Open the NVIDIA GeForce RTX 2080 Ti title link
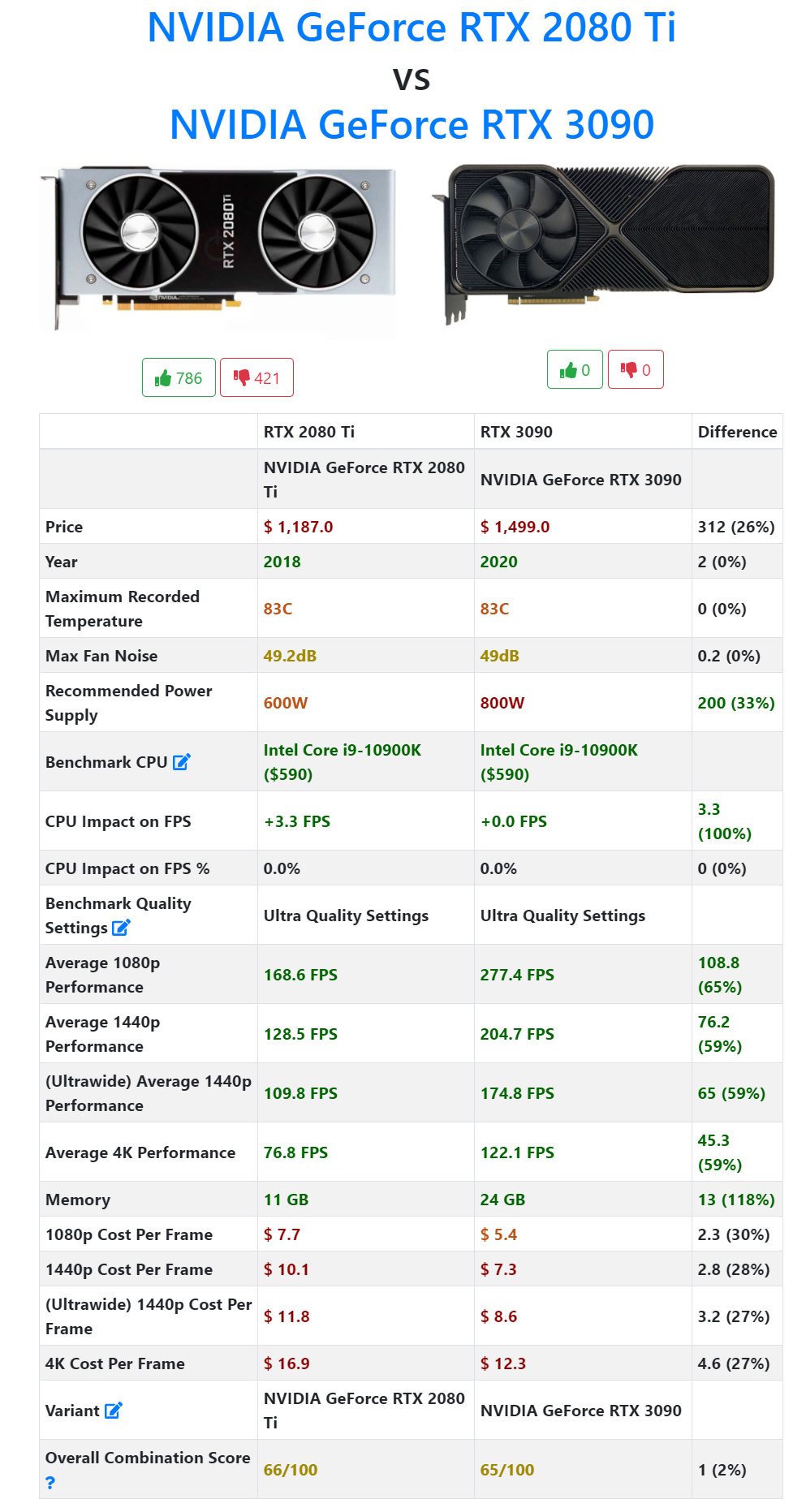806x1512 pixels. coord(411,28)
